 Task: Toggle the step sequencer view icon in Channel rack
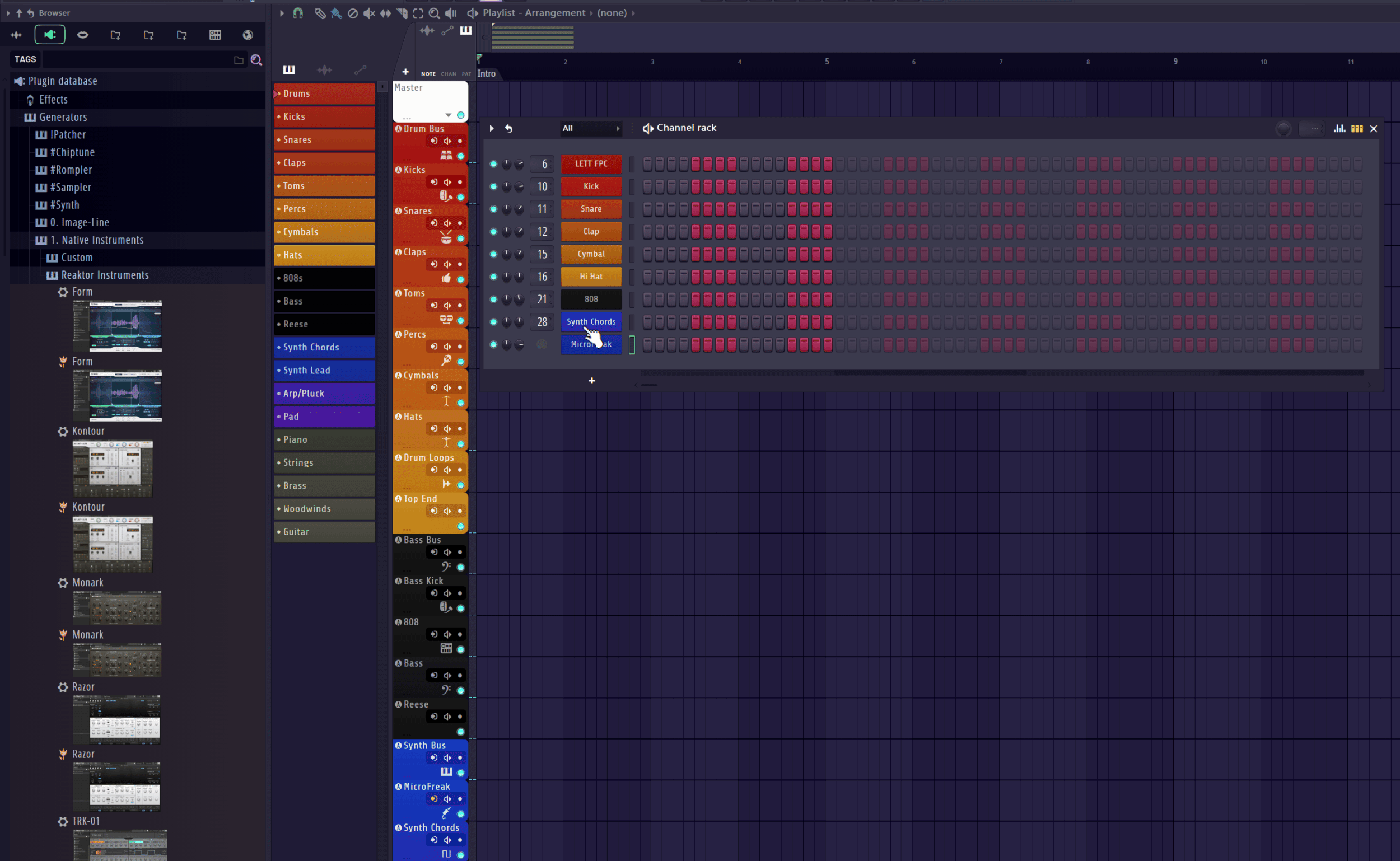pos(1357,128)
